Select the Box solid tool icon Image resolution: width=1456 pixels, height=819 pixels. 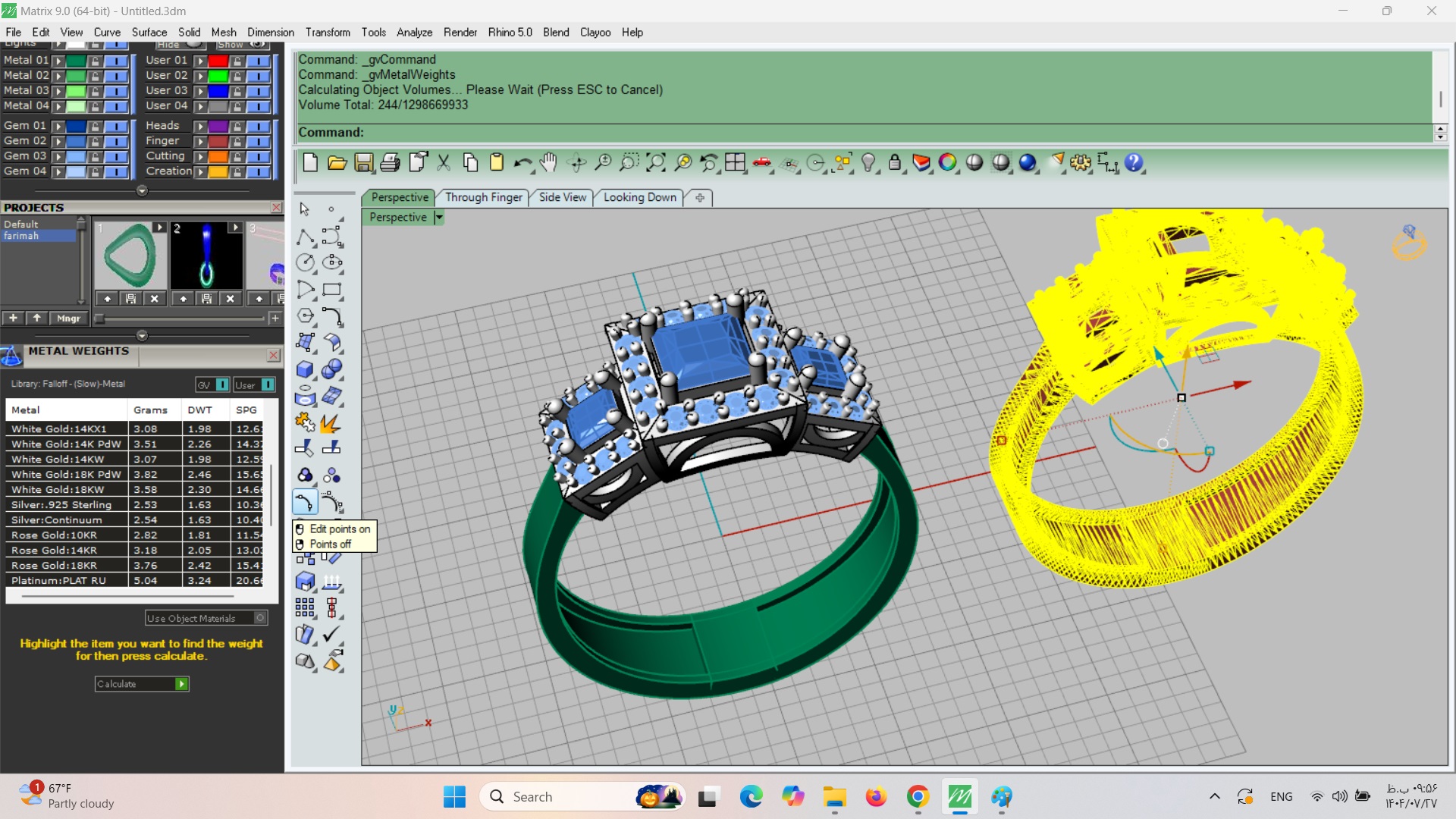(x=305, y=369)
